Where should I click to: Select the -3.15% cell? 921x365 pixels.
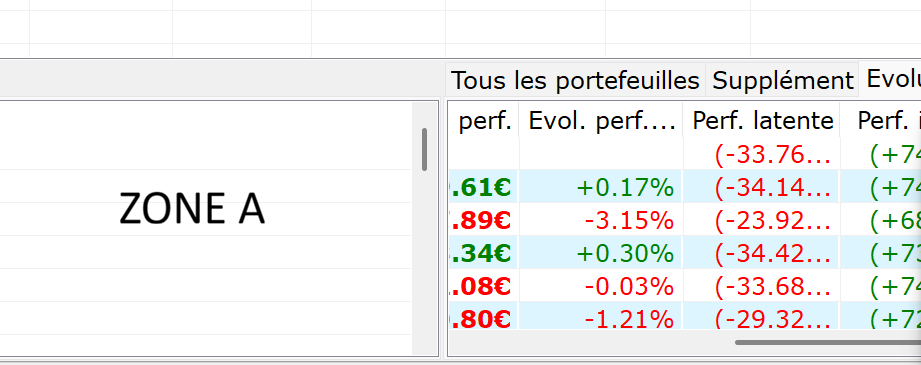pyautogui.click(x=601, y=220)
